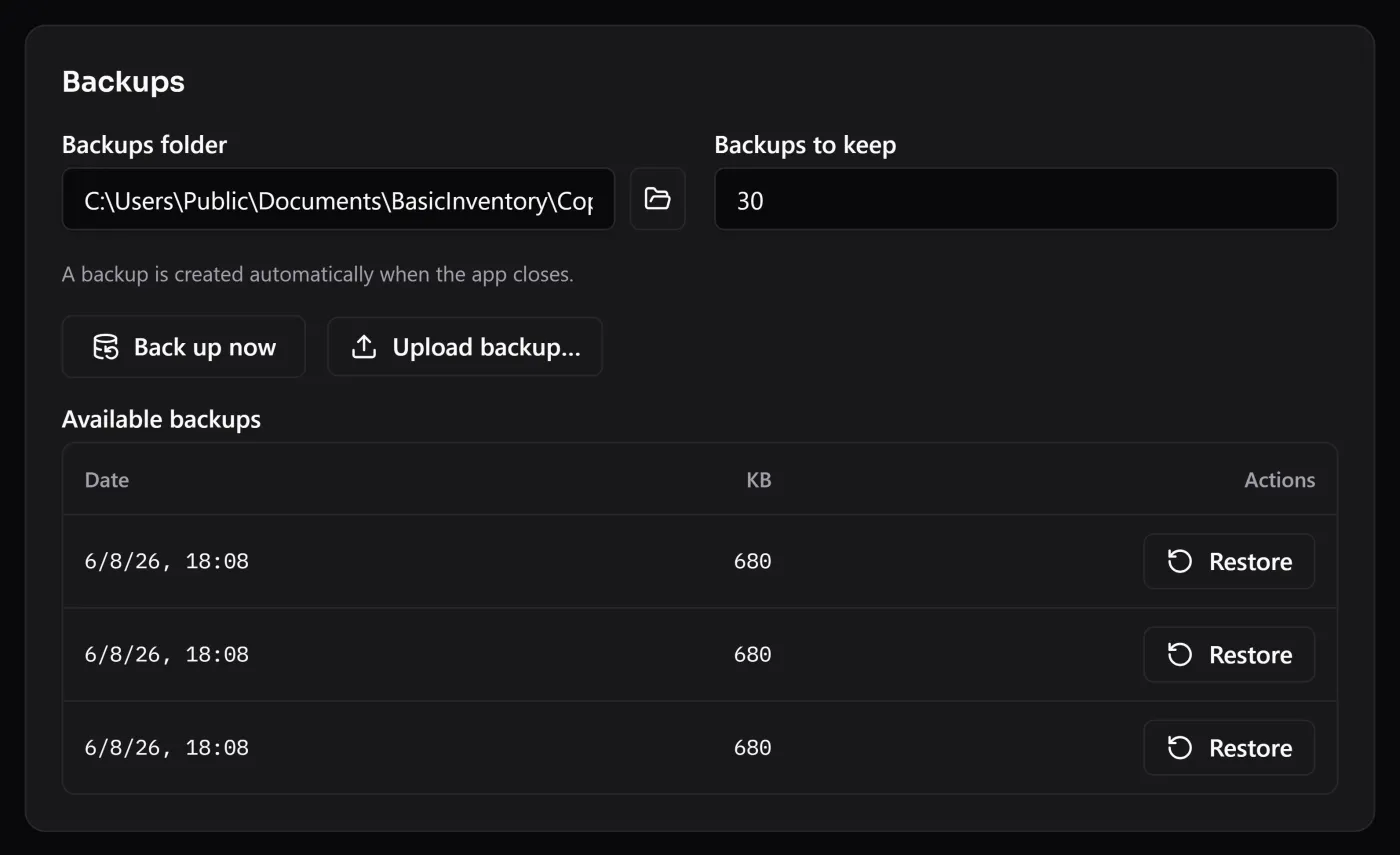The width and height of the screenshot is (1400, 855).
Task: Click the Backups folder path field
Action: pyautogui.click(x=338, y=199)
